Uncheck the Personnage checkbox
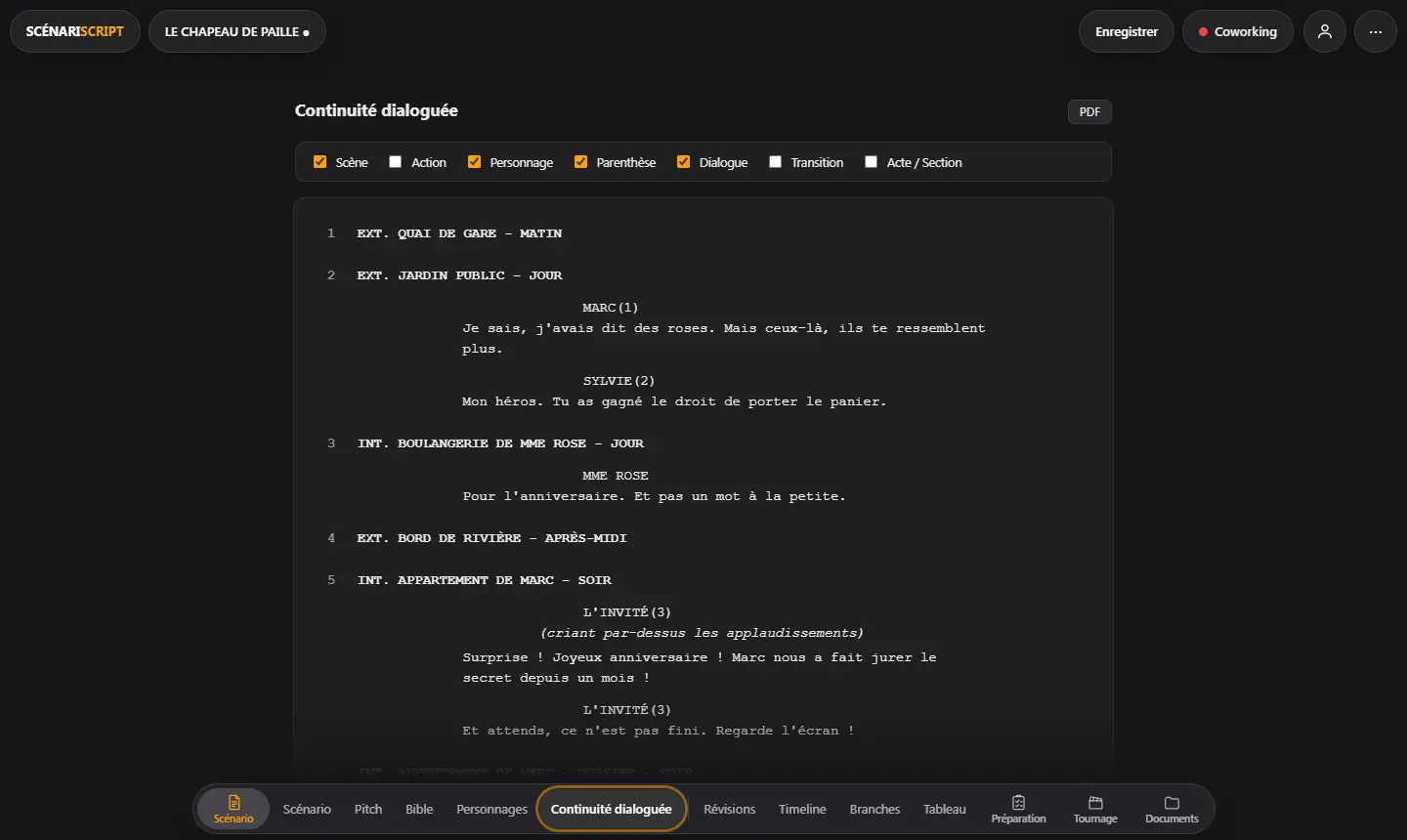The image size is (1407, 840). (474, 162)
